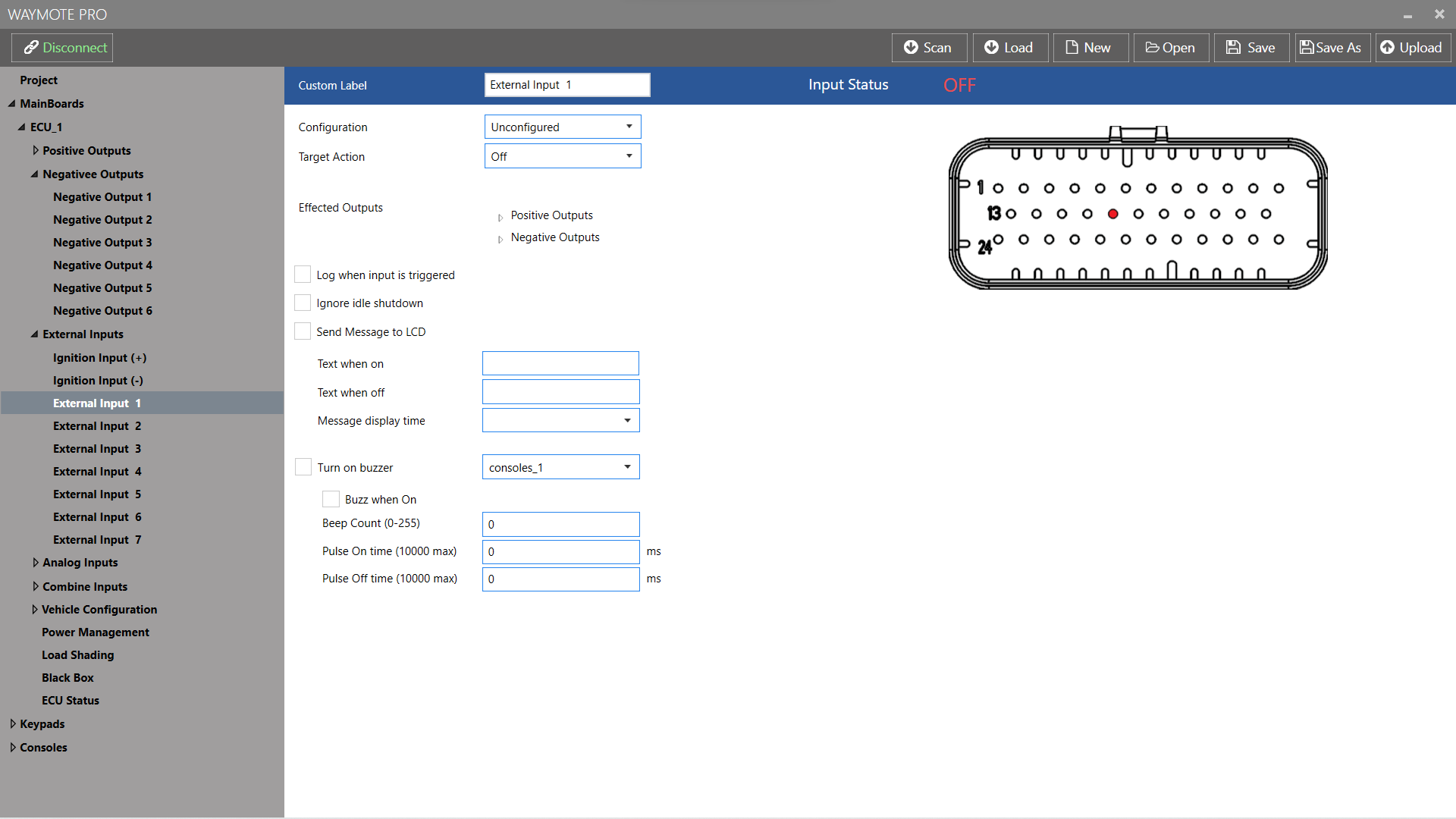Select Negative Output 3 item

click(102, 243)
